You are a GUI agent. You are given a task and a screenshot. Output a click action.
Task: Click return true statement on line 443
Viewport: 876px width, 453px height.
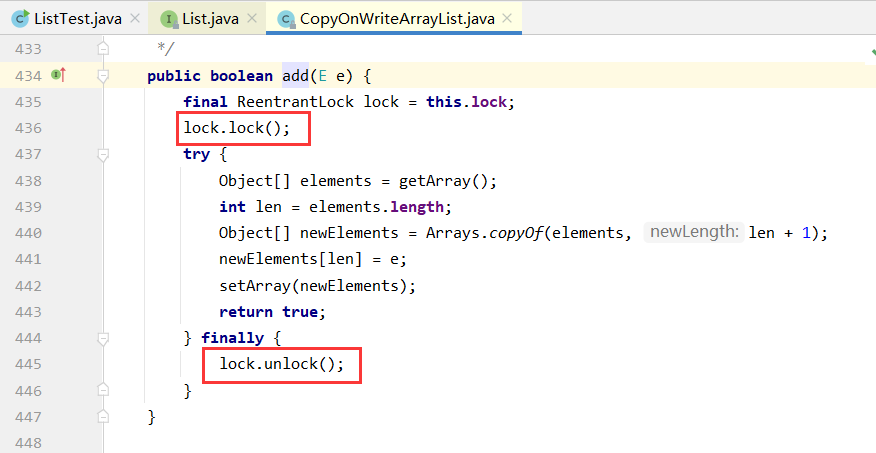tap(272, 312)
